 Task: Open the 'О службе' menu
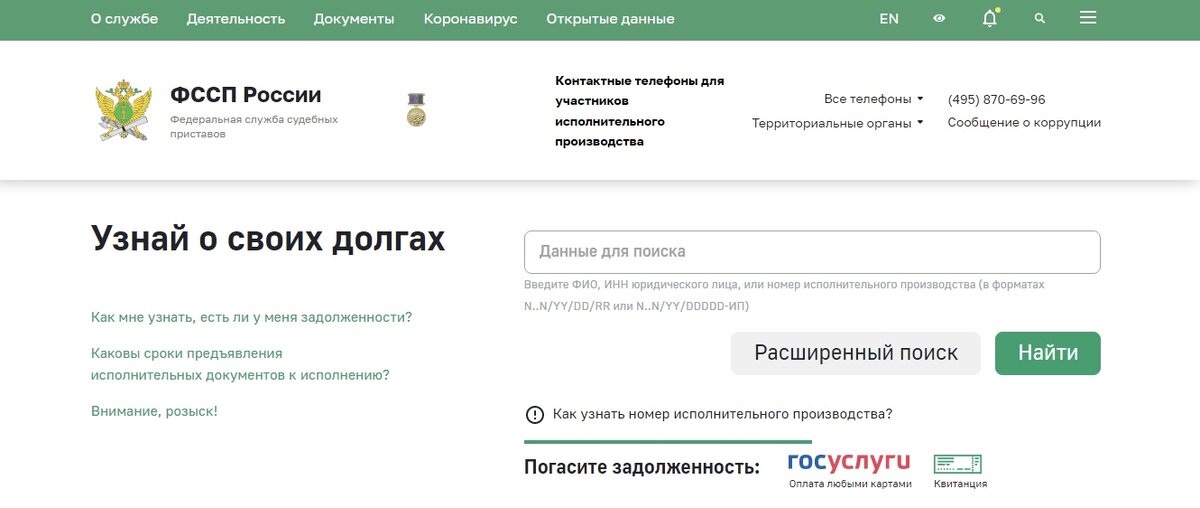[124, 19]
